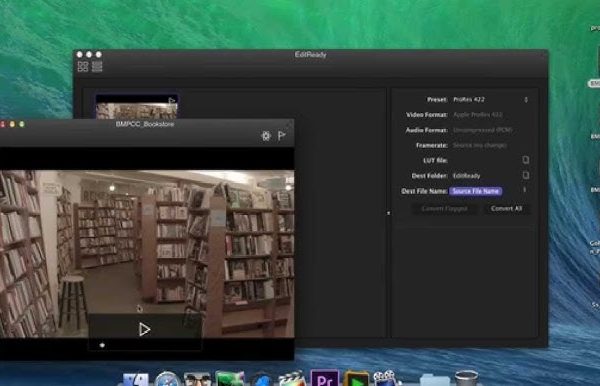Open the film reel app in Dock
Viewport: 600px width, 386px height.
pyautogui.click(x=386, y=378)
